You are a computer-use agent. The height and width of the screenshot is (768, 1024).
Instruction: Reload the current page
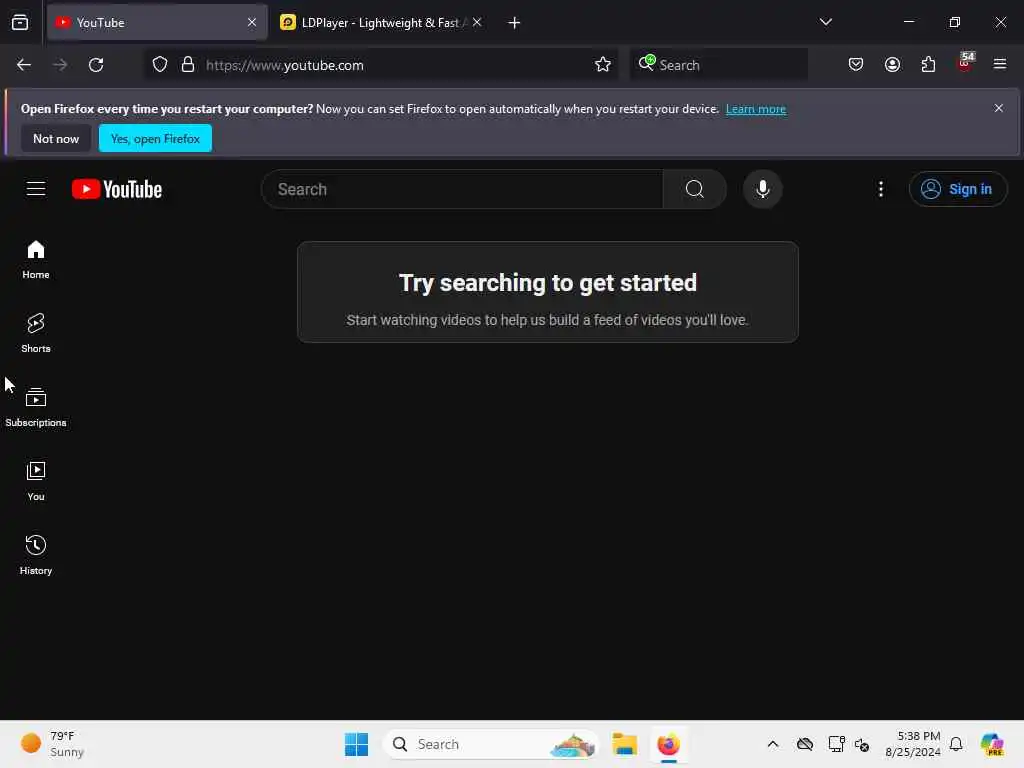(x=96, y=65)
